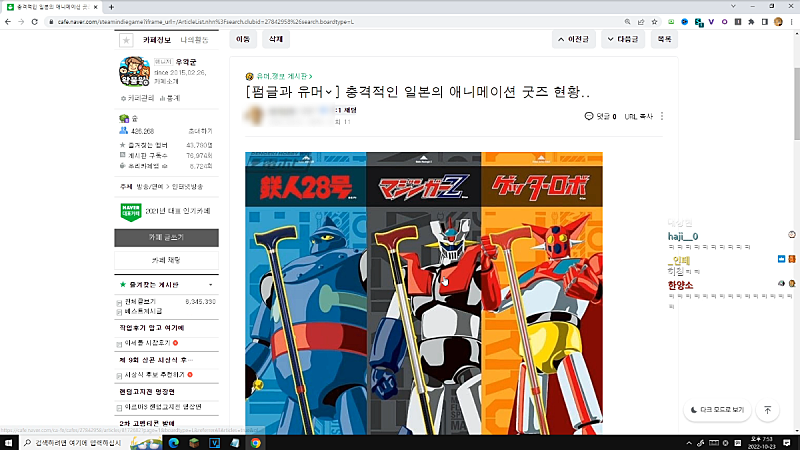Toggle the cafe favorite star box
The height and width of the screenshot is (450, 800).
[126, 40]
